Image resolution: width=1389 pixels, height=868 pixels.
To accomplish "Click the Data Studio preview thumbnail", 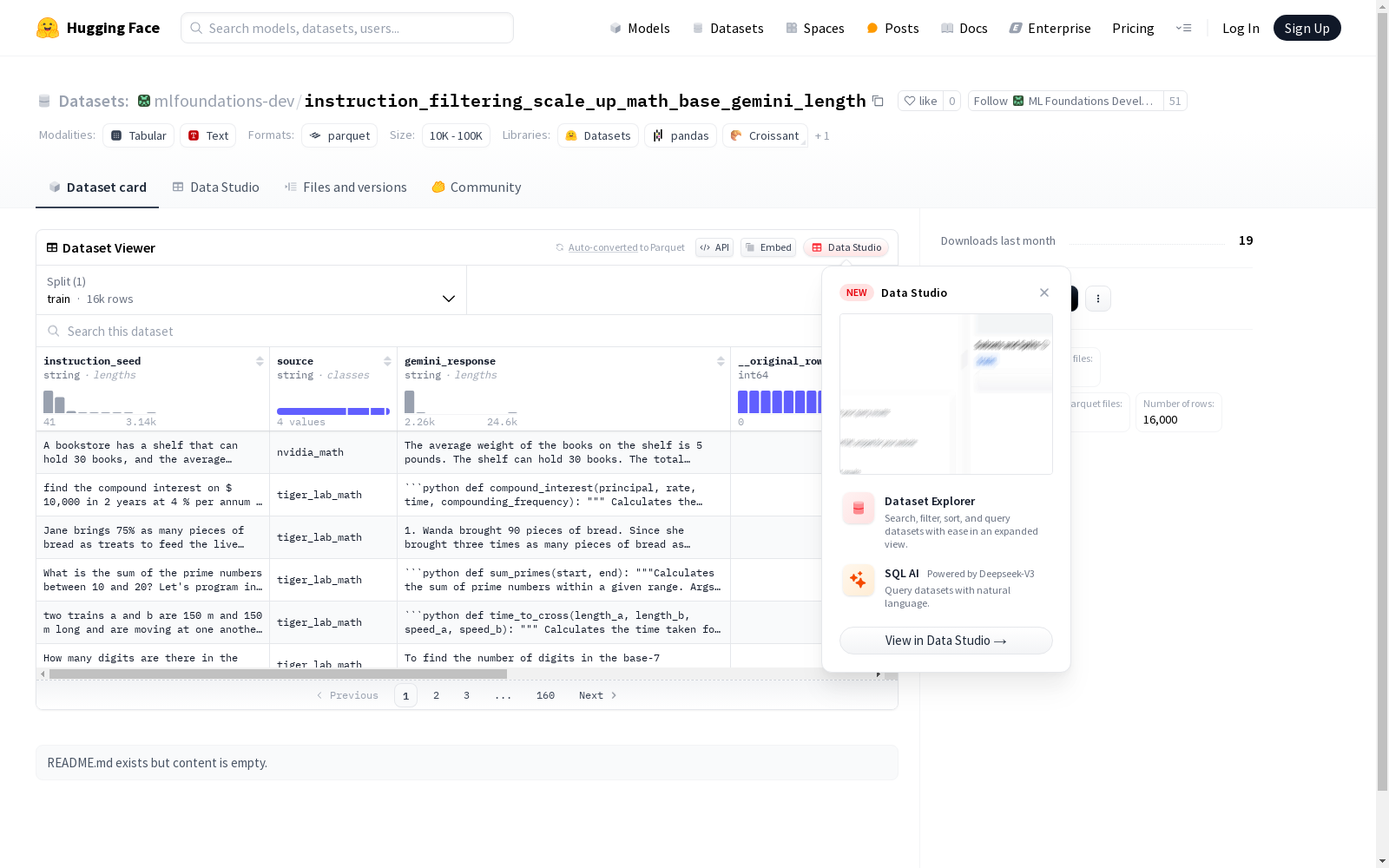I will (946, 394).
